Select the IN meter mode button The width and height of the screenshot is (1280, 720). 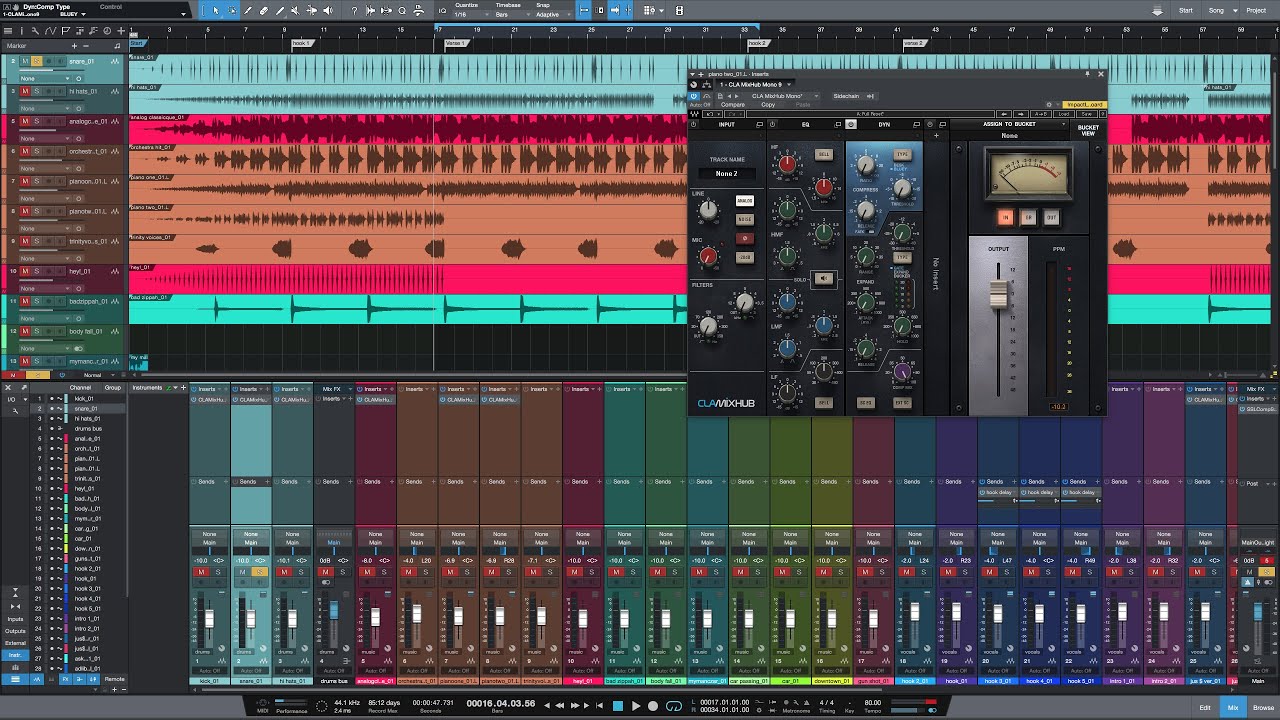(x=1006, y=217)
